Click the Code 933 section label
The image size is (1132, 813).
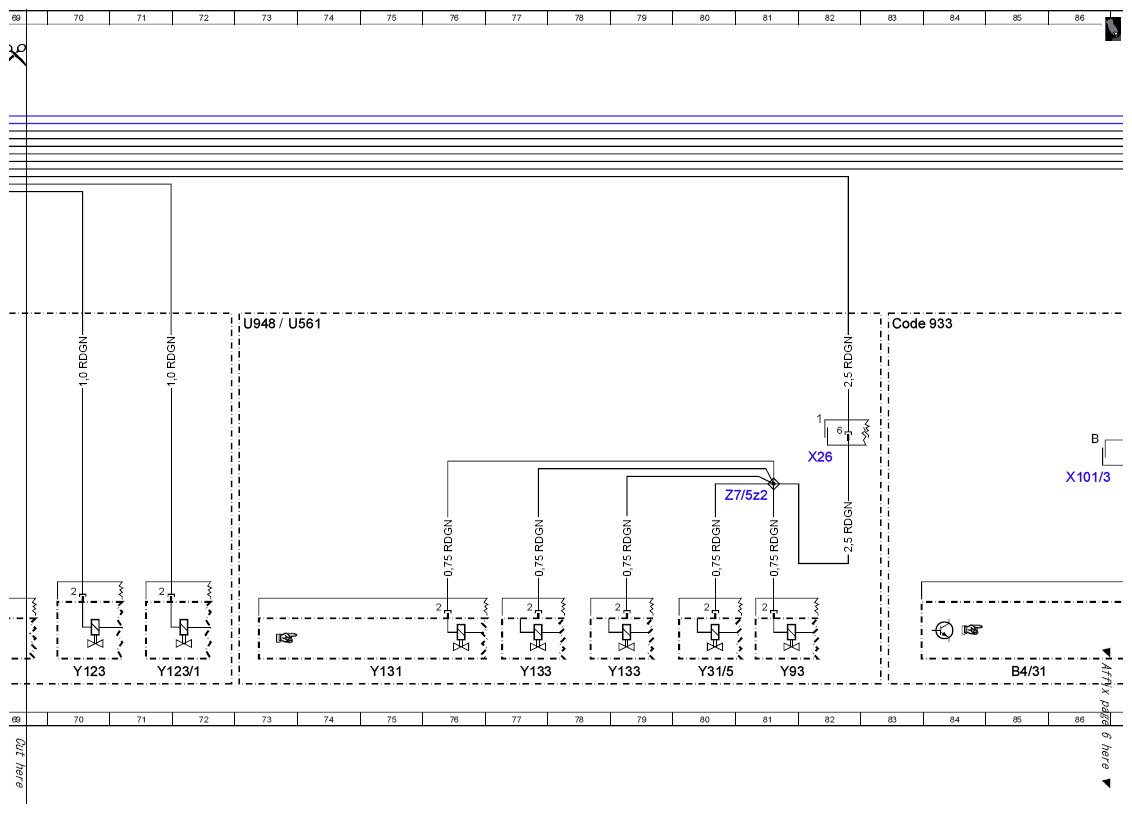click(x=922, y=323)
